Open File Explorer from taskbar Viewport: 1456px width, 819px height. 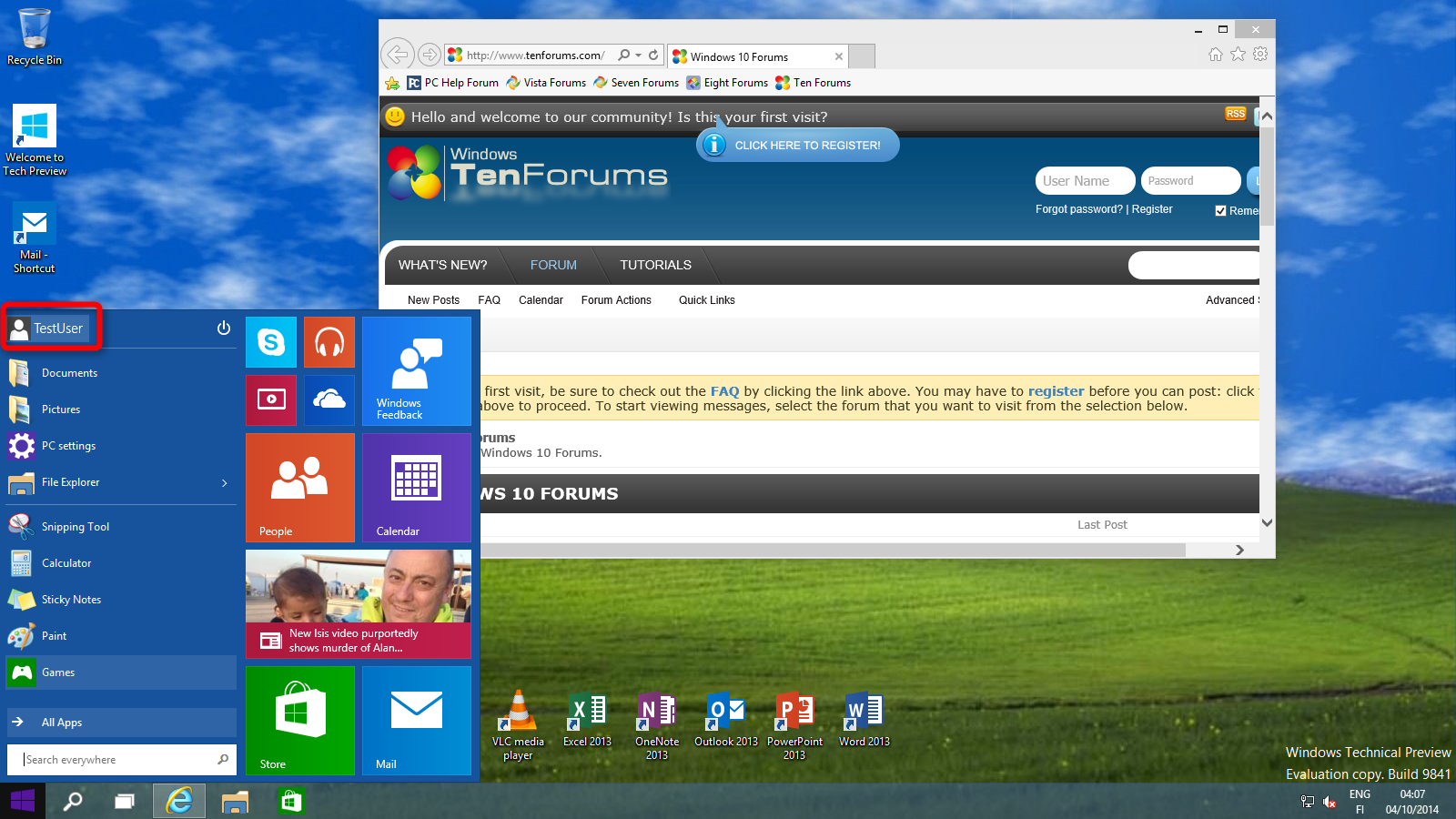(235, 801)
